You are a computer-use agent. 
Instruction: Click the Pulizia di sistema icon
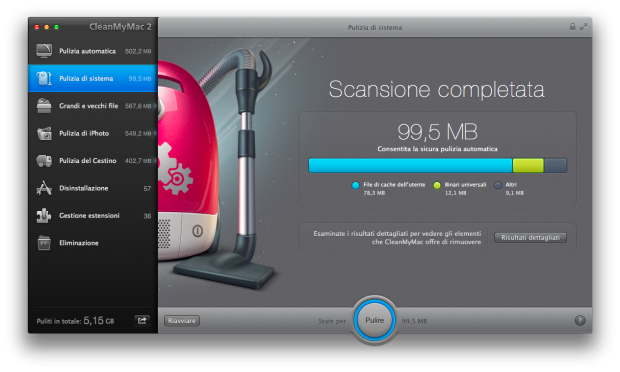[44, 78]
